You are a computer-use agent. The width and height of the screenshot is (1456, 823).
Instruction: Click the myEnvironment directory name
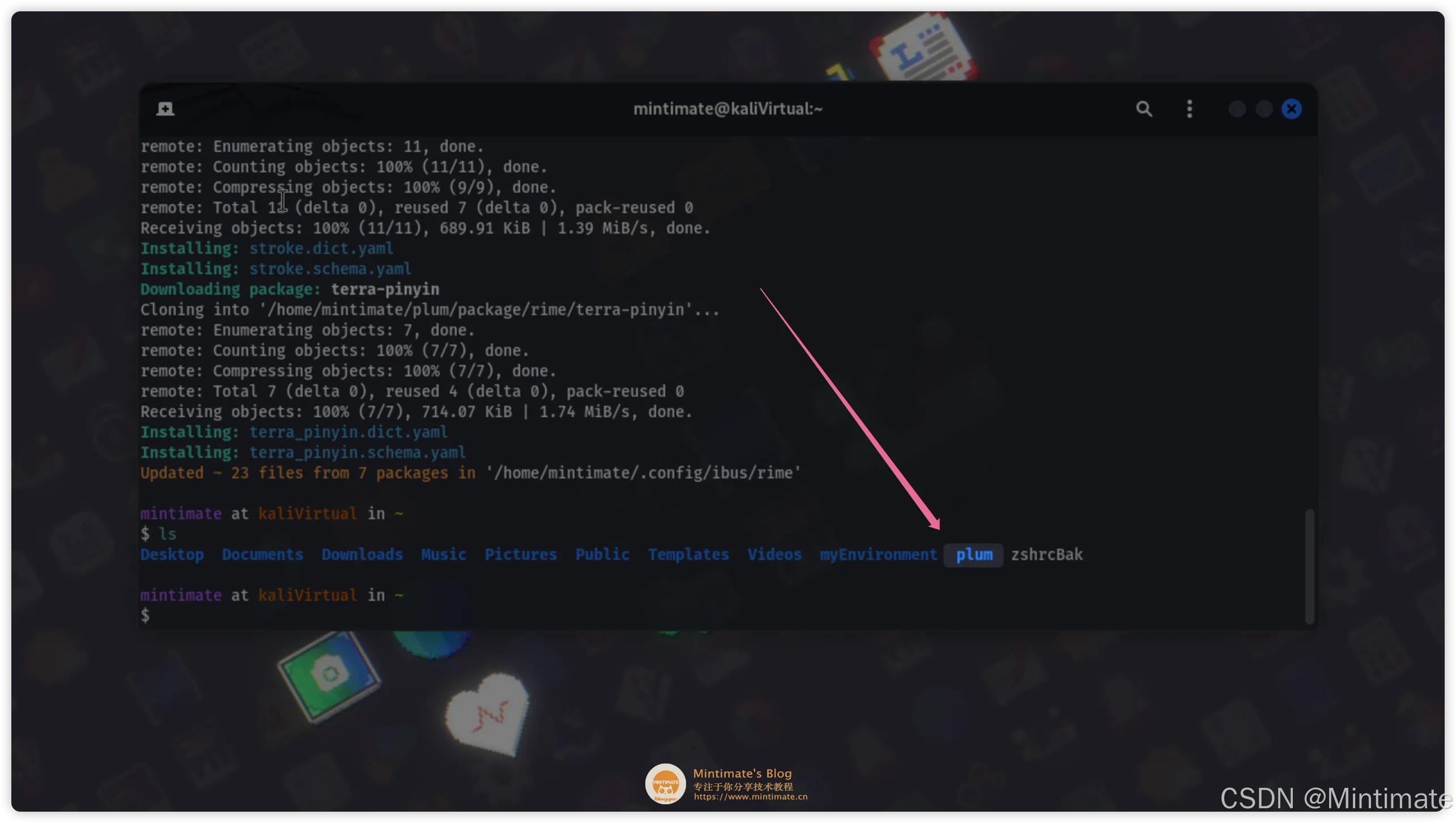[x=879, y=554]
